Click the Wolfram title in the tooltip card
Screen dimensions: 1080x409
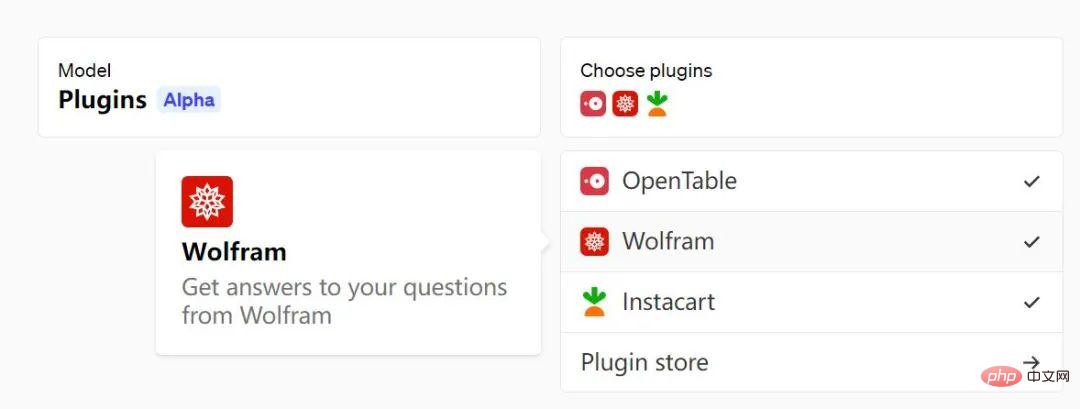234,252
